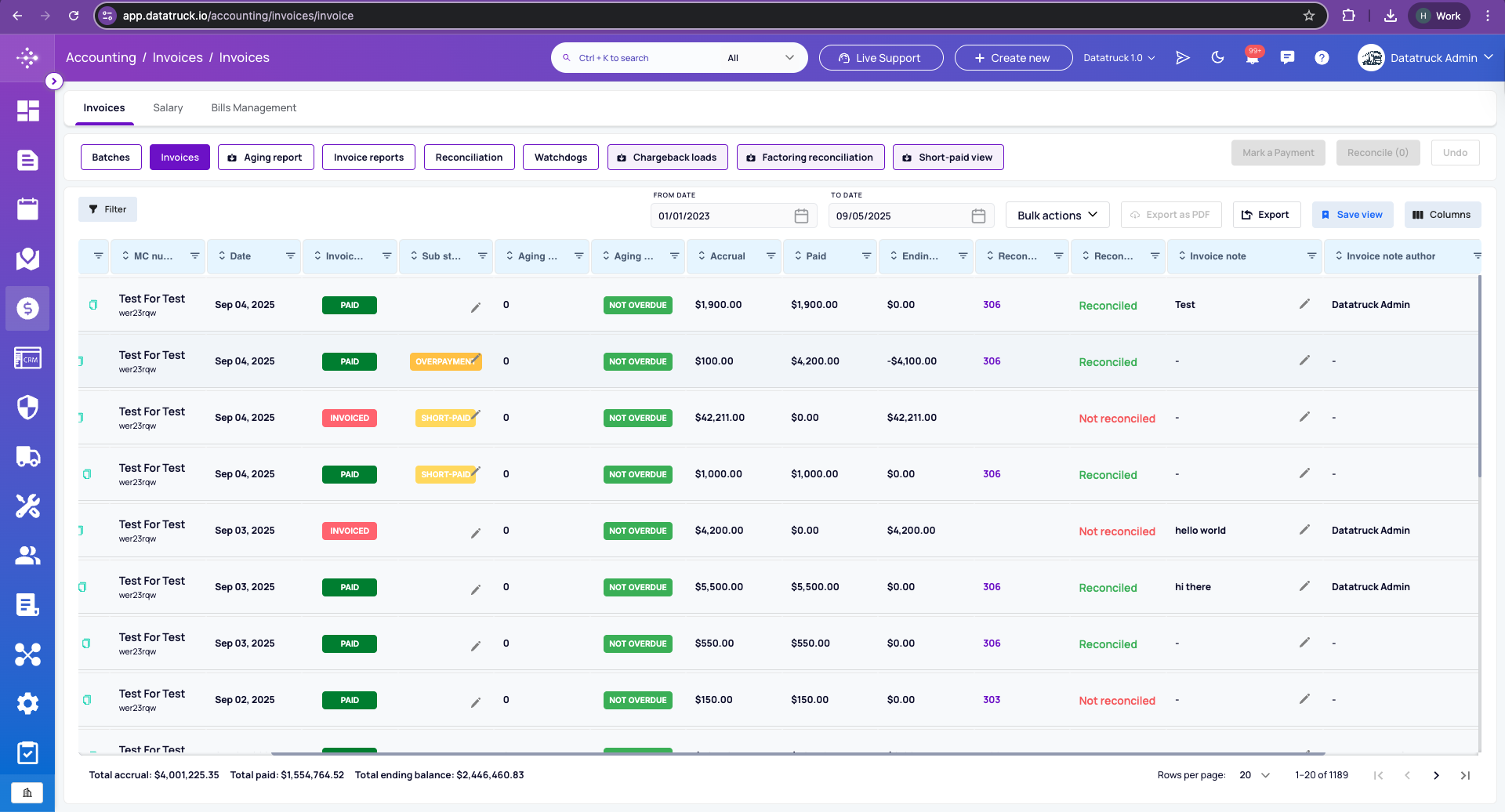Expand the search scope All dropdown
Image resolution: width=1505 pixels, height=812 pixels.
click(760, 58)
